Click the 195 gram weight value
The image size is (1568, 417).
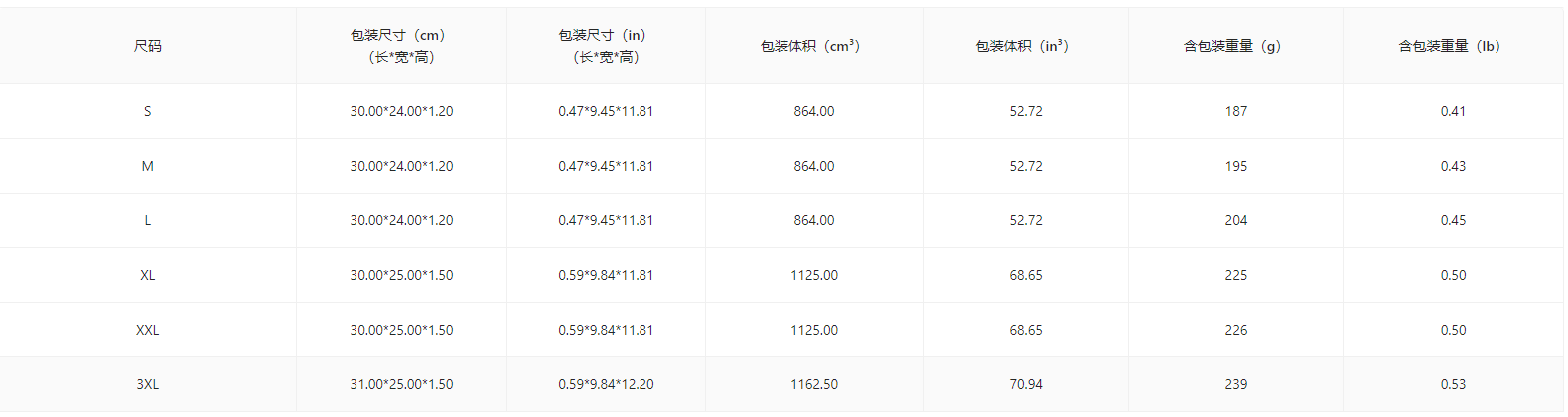pos(1235,166)
